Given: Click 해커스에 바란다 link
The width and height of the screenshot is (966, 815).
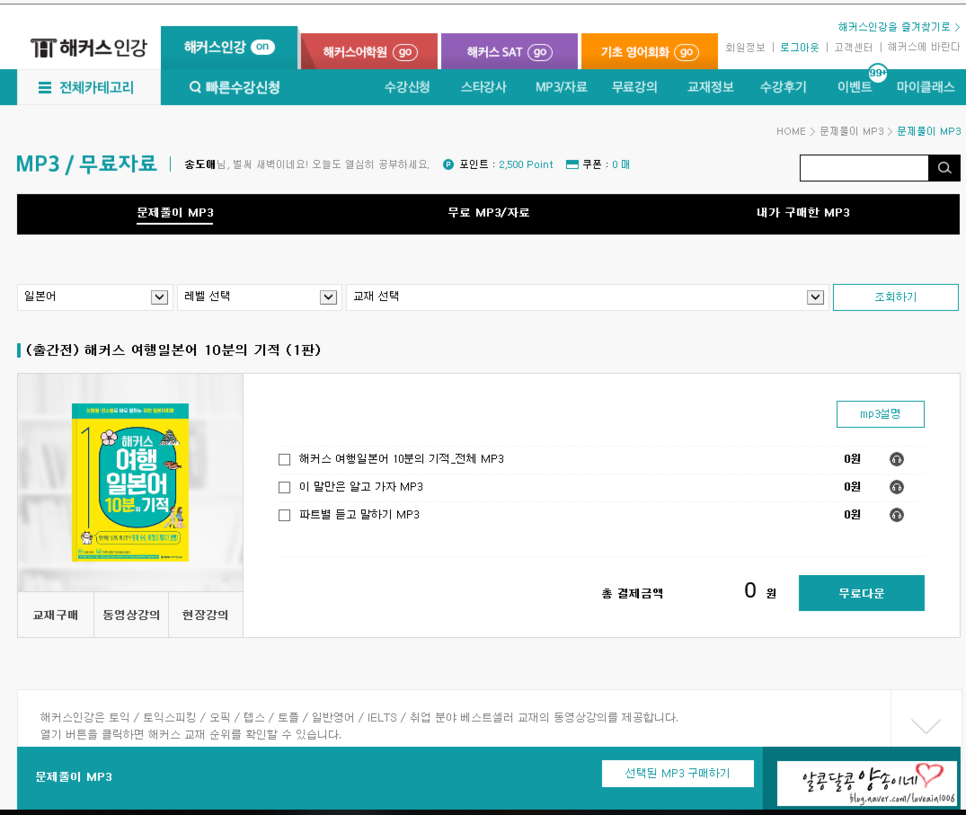Looking at the screenshot, I should (x=923, y=47).
